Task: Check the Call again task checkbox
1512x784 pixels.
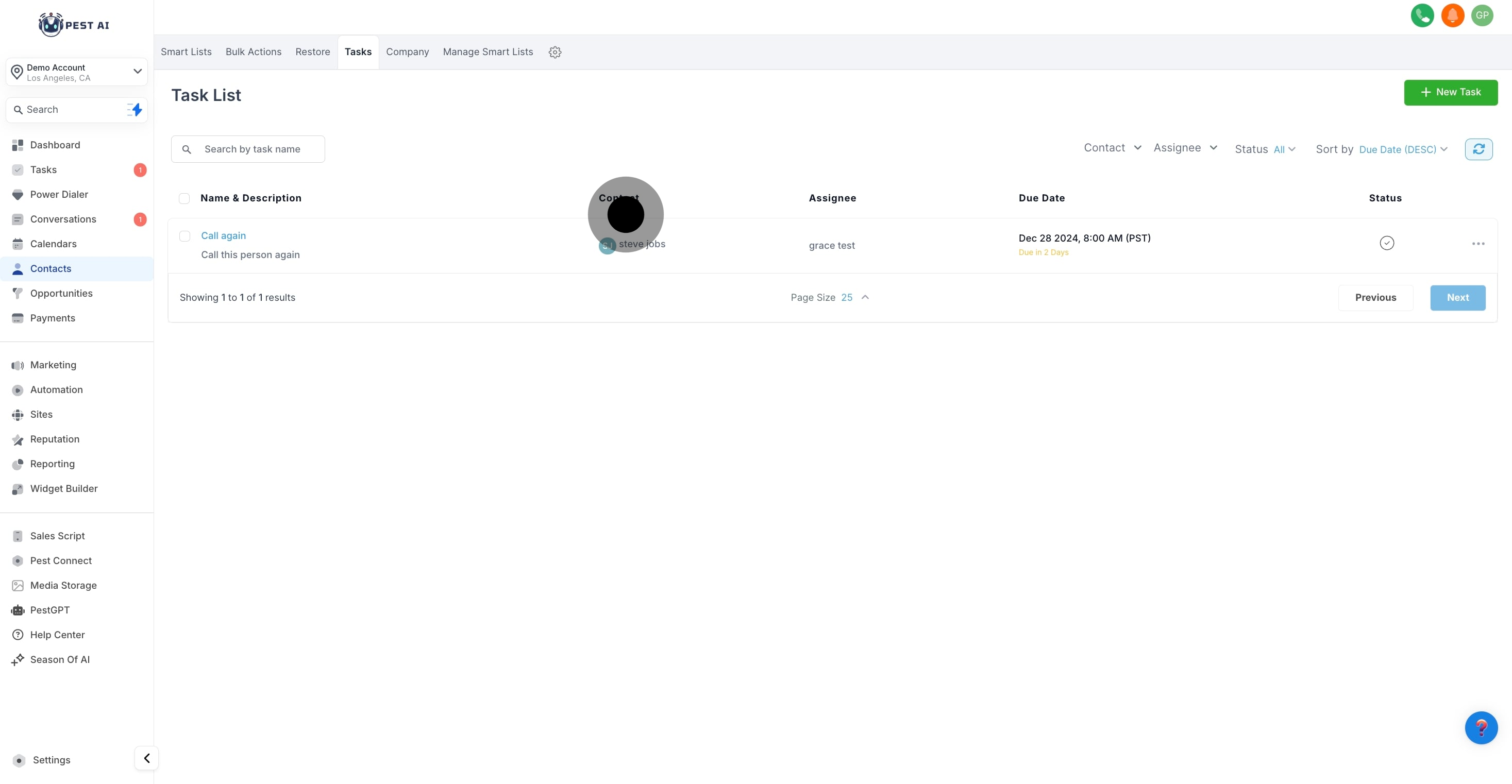Action: pos(185,236)
